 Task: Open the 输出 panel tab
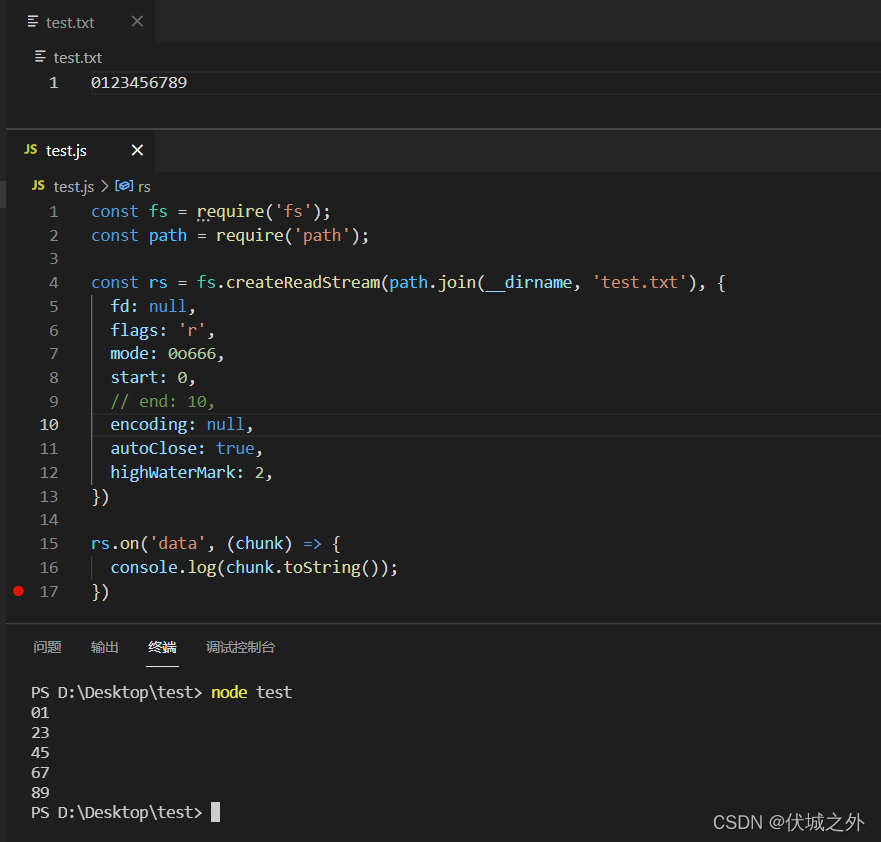click(104, 647)
